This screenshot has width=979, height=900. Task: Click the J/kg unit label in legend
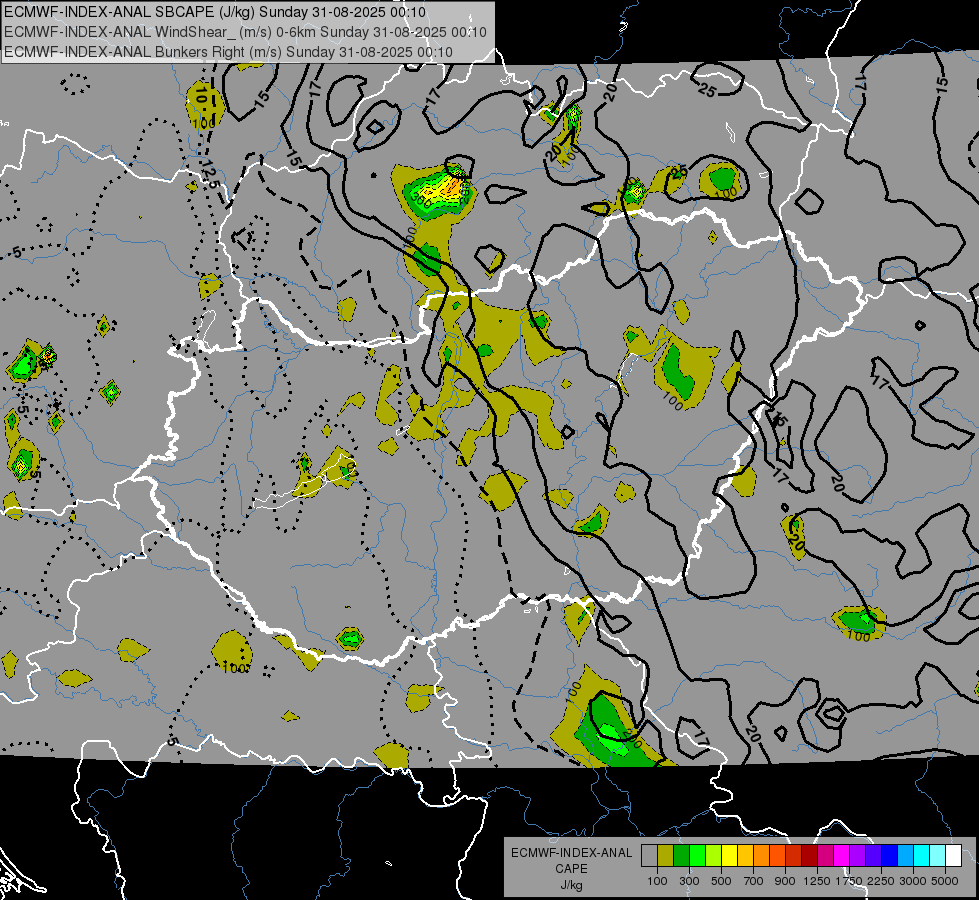(571, 885)
